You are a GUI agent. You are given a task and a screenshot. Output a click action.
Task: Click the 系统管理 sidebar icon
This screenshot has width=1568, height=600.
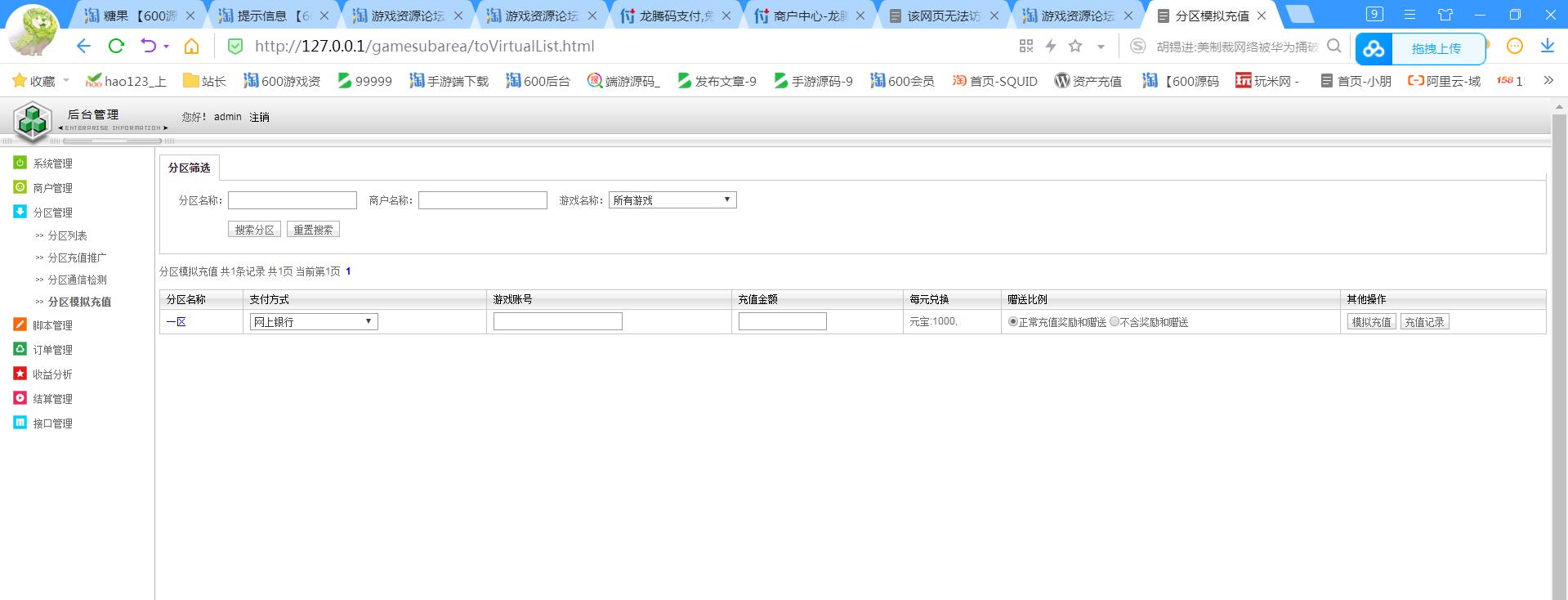point(20,163)
